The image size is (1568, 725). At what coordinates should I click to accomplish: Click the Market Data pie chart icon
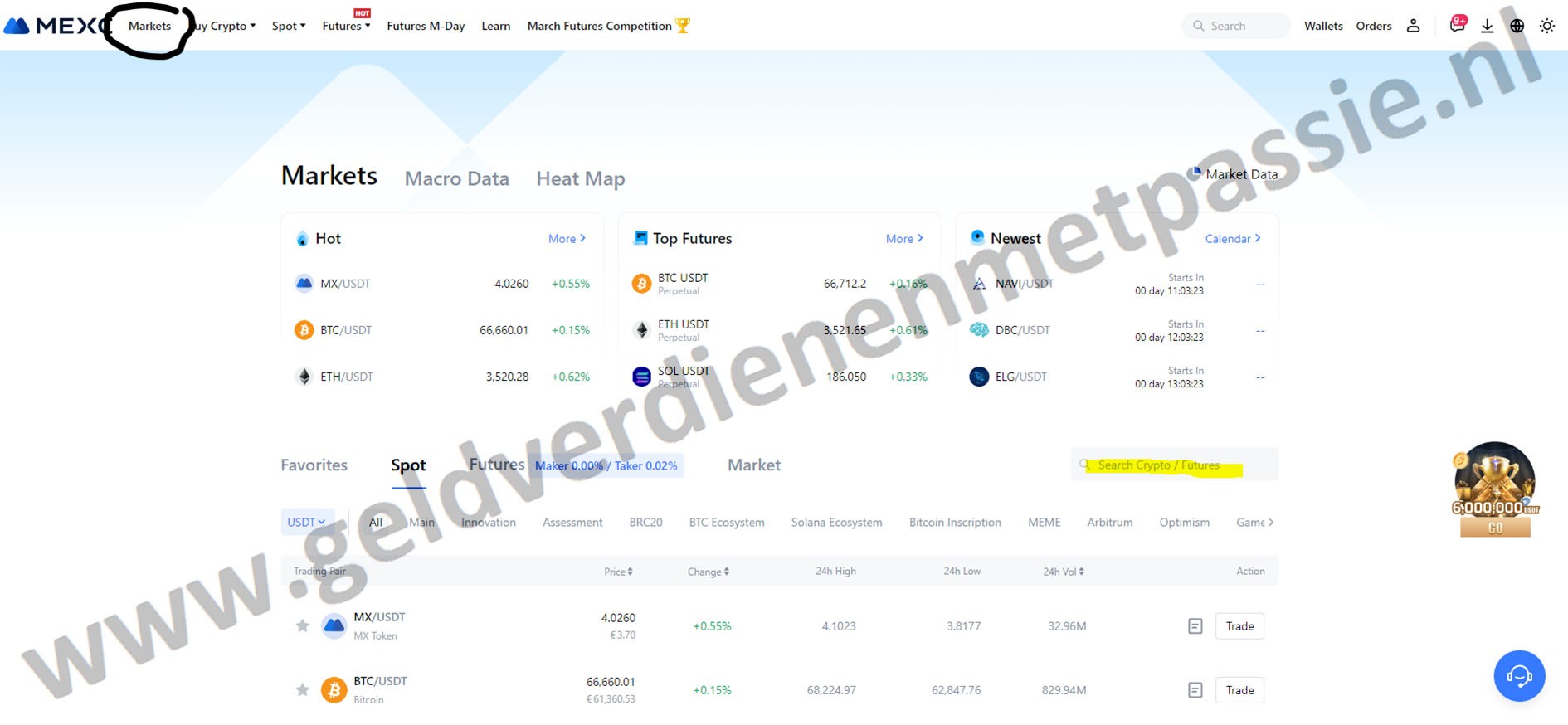coord(1194,173)
